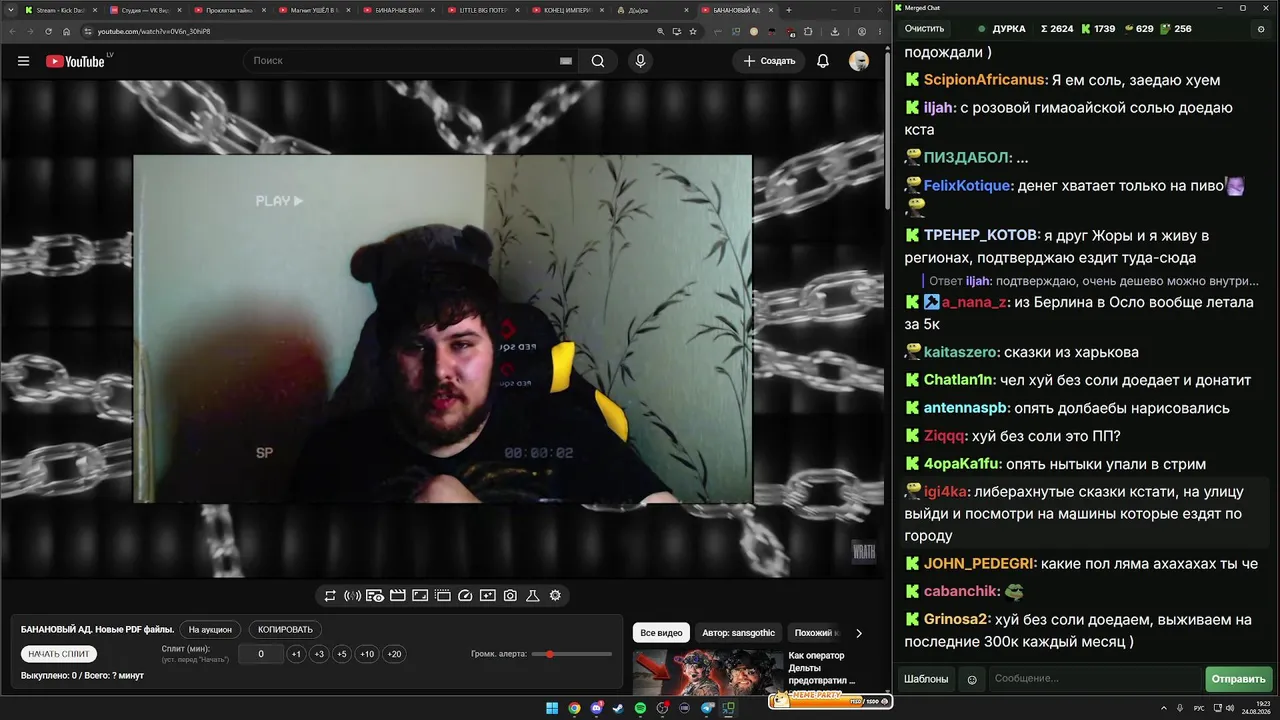The image size is (1280, 720).
Task: Click the НАЧАТЬ СПЛИТ button
Action: click(59, 654)
